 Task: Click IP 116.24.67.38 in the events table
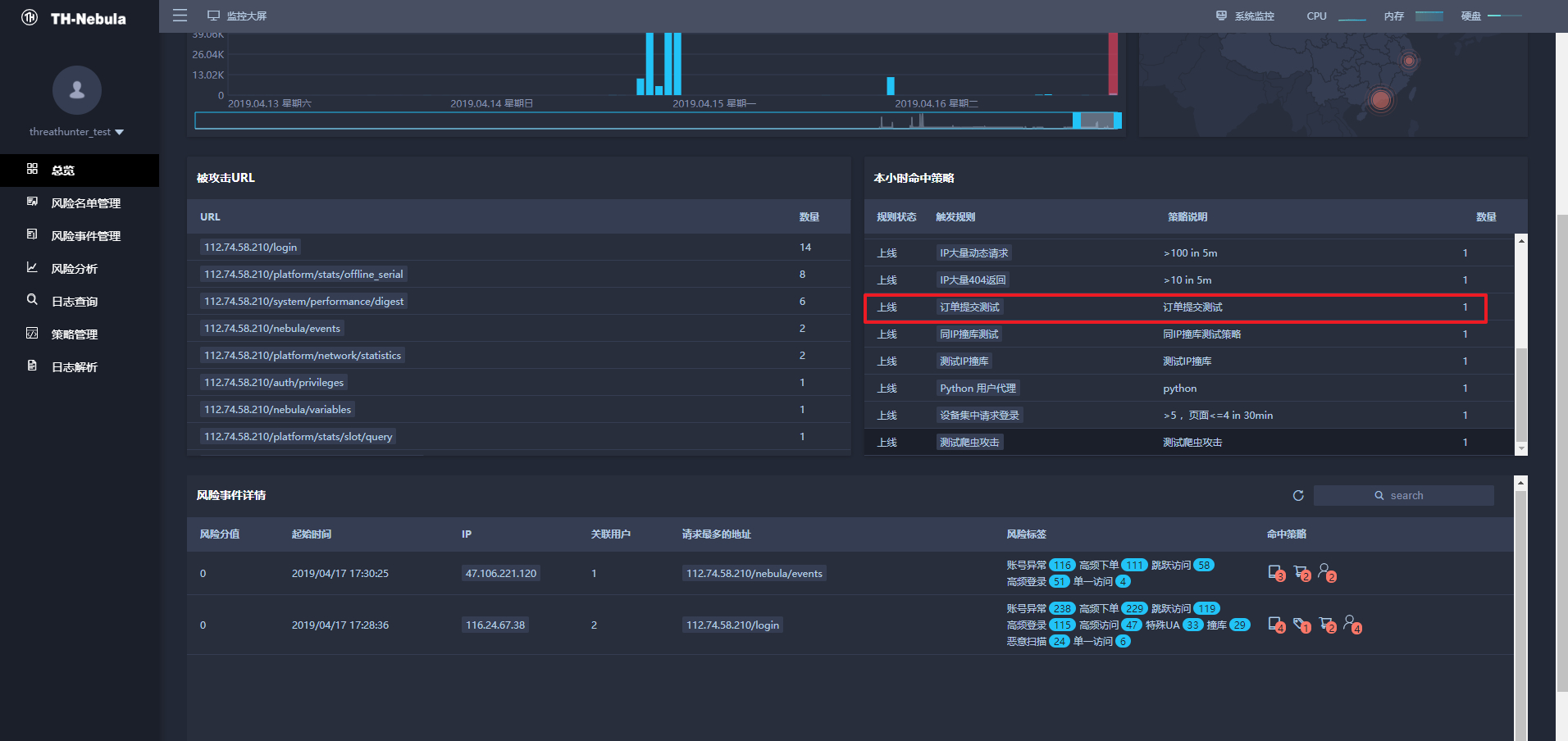(x=495, y=625)
